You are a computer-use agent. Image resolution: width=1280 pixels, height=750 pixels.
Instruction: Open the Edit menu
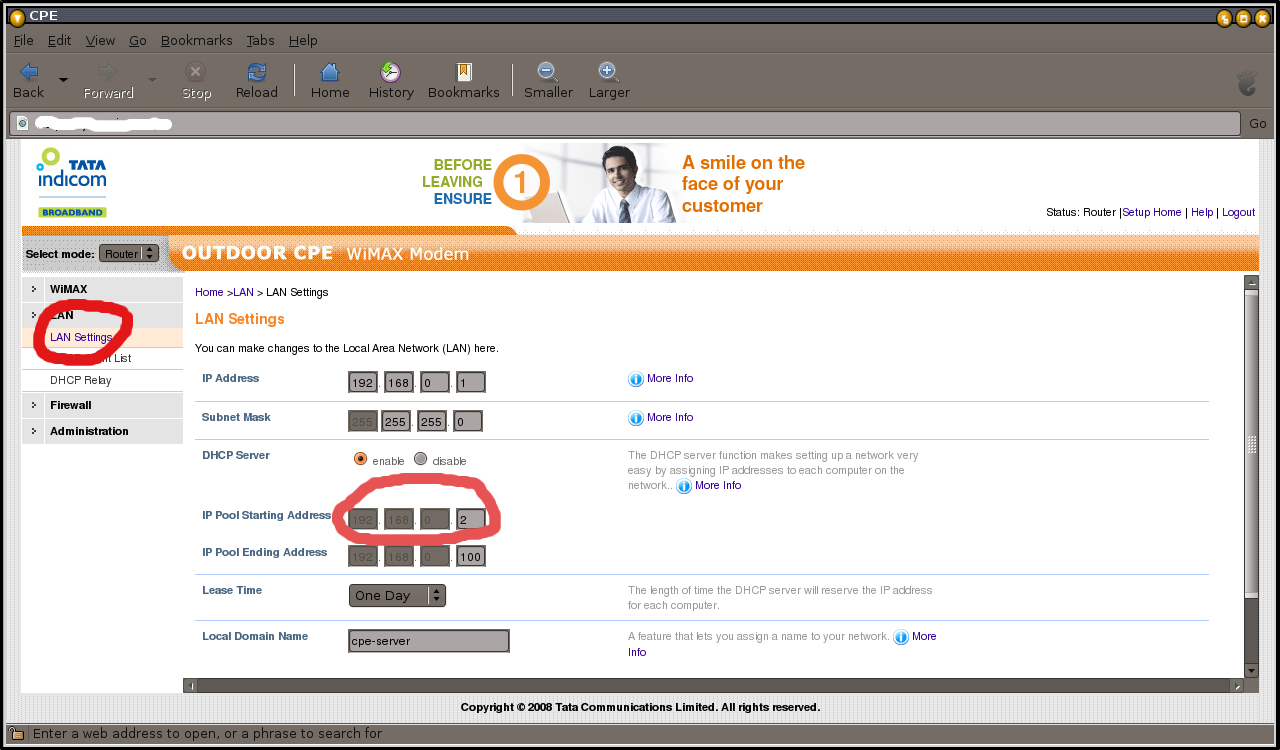[x=59, y=40]
